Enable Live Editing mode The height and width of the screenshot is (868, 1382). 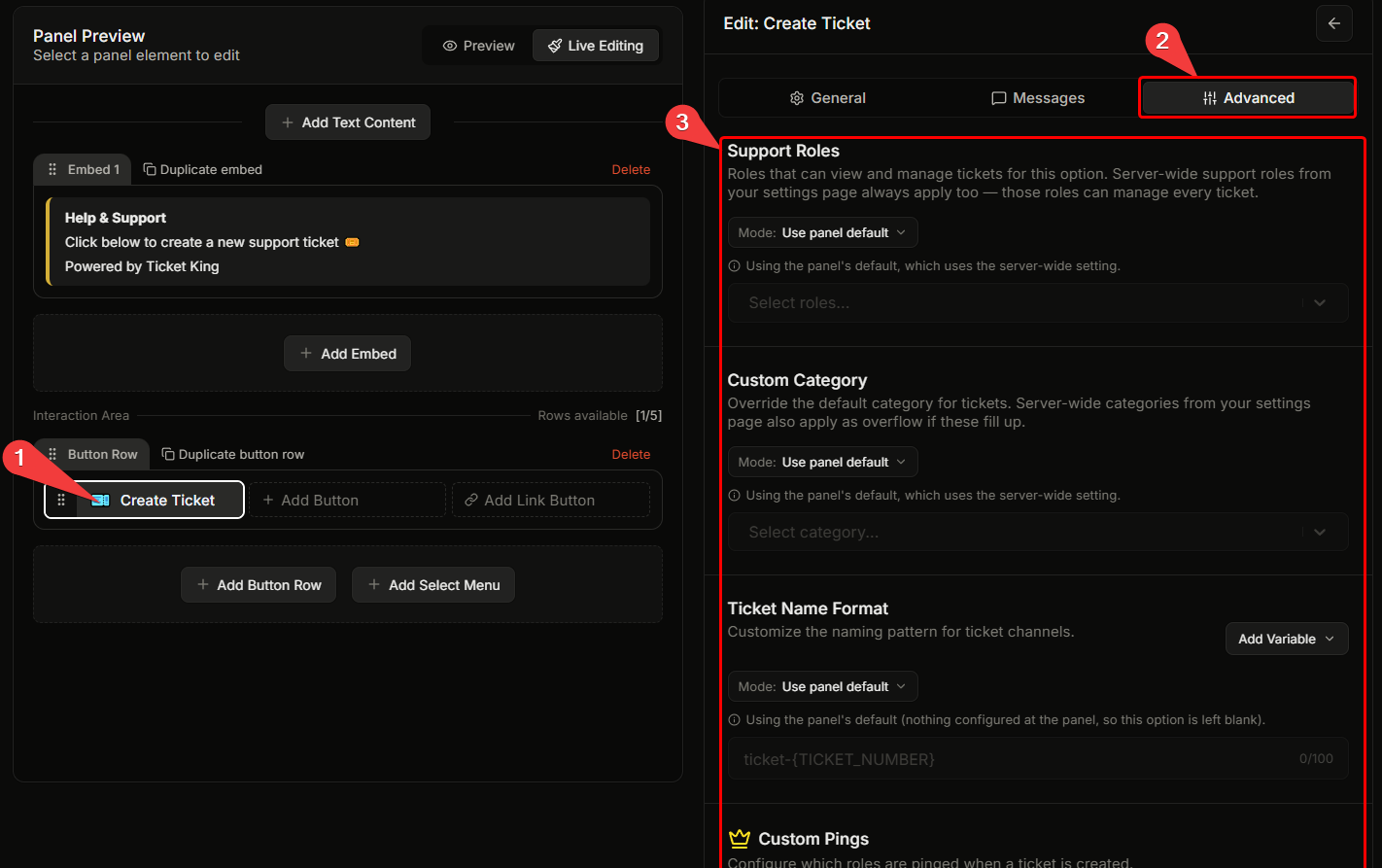point(595,46)
